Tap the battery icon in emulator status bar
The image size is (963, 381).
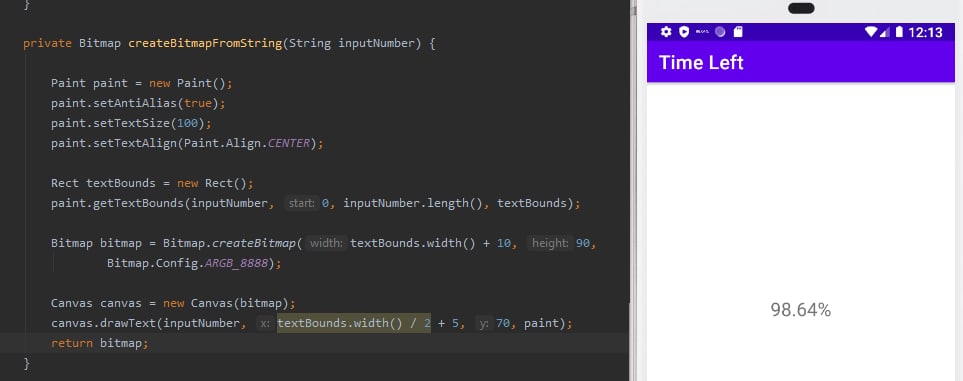tap(899, 32)
